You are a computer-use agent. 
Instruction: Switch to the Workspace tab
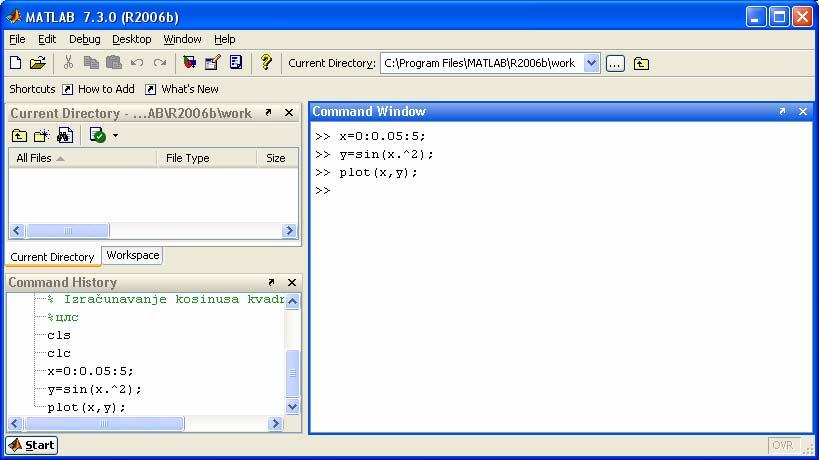pyautogui.click(x=133, y=255)
